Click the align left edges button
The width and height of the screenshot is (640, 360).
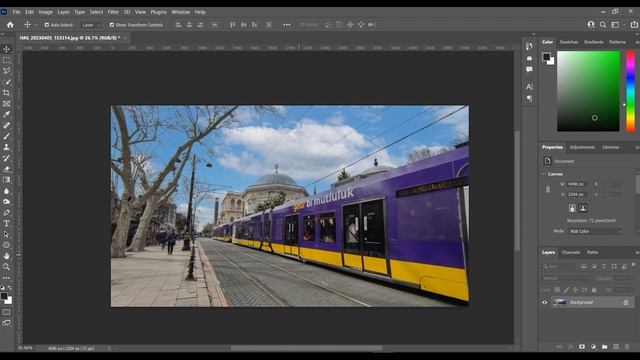pos(178,25)
